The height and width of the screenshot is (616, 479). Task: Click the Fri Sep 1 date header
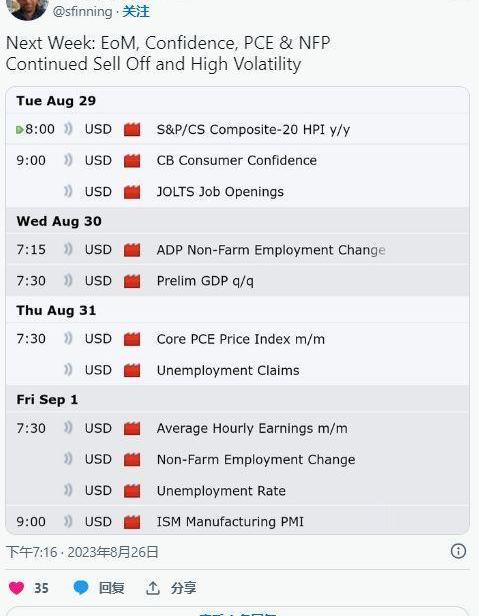(x=47, y=400)
